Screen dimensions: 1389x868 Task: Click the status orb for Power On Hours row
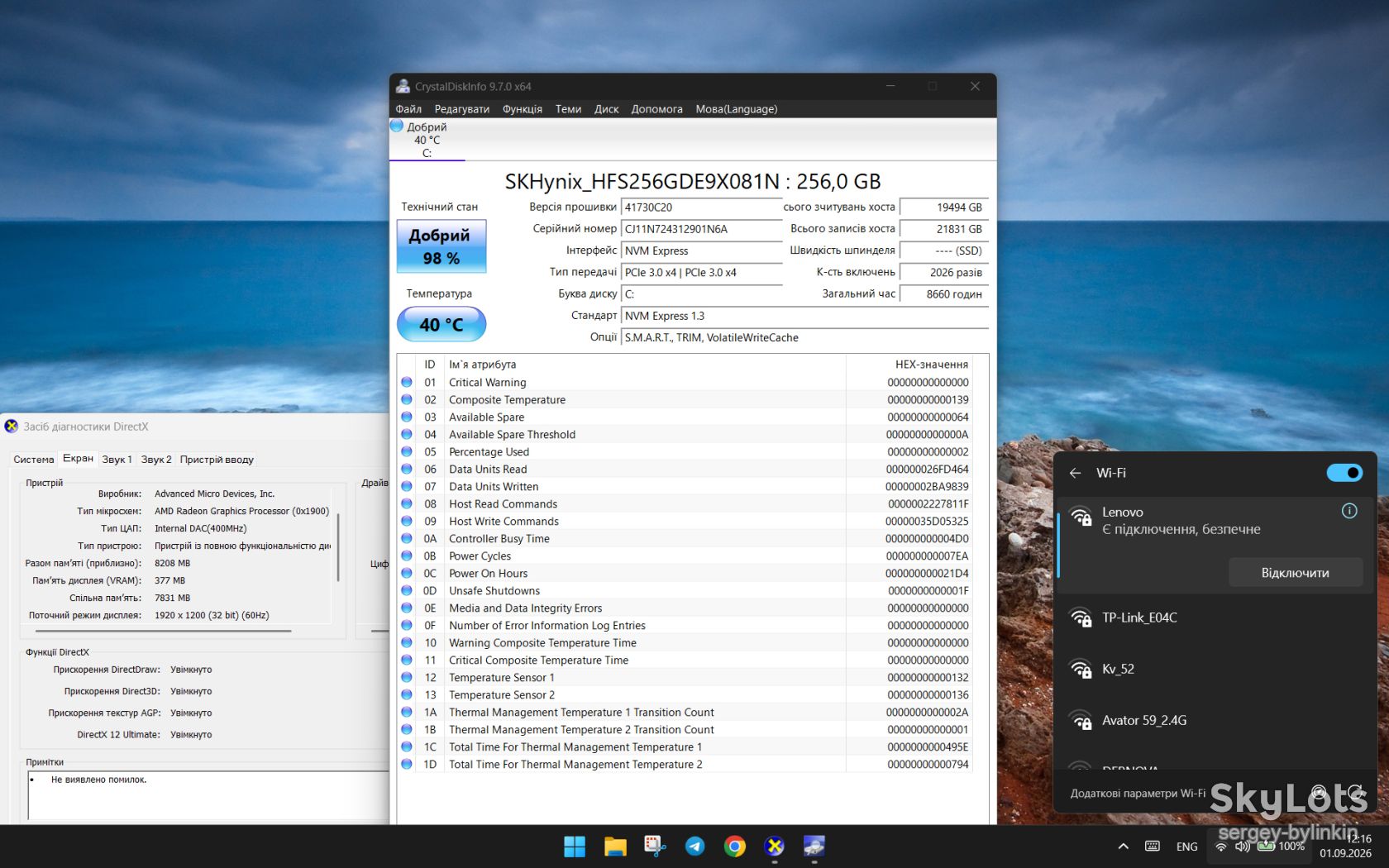[407, 573]
